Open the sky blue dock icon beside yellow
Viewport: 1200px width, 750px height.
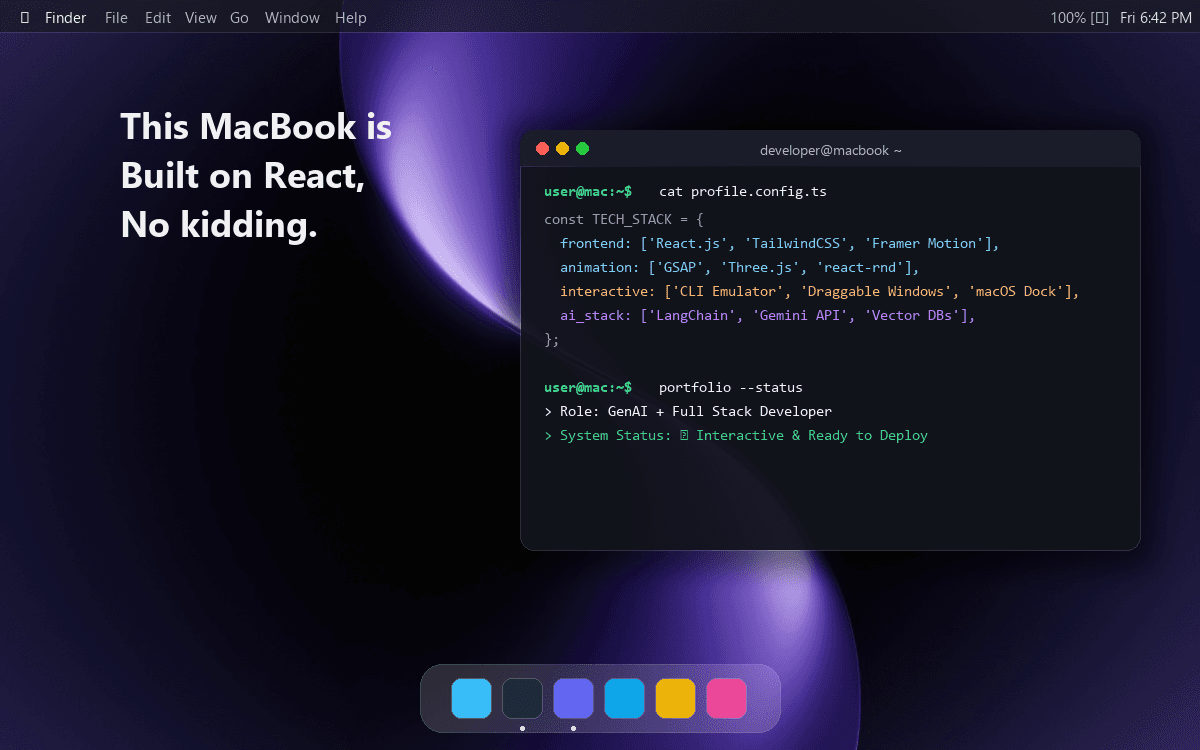point(624,698)
